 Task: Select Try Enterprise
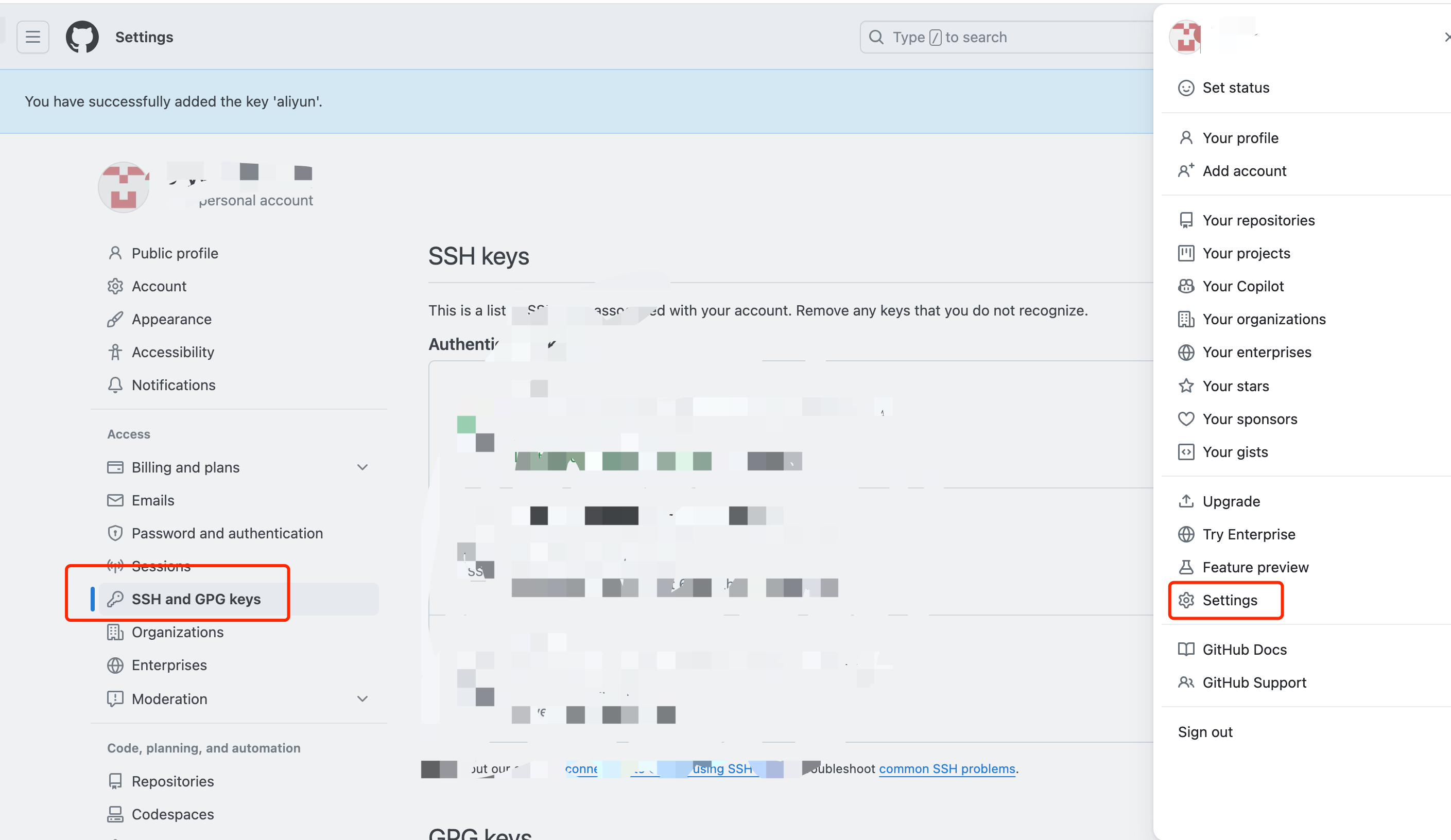point(1249,534)
